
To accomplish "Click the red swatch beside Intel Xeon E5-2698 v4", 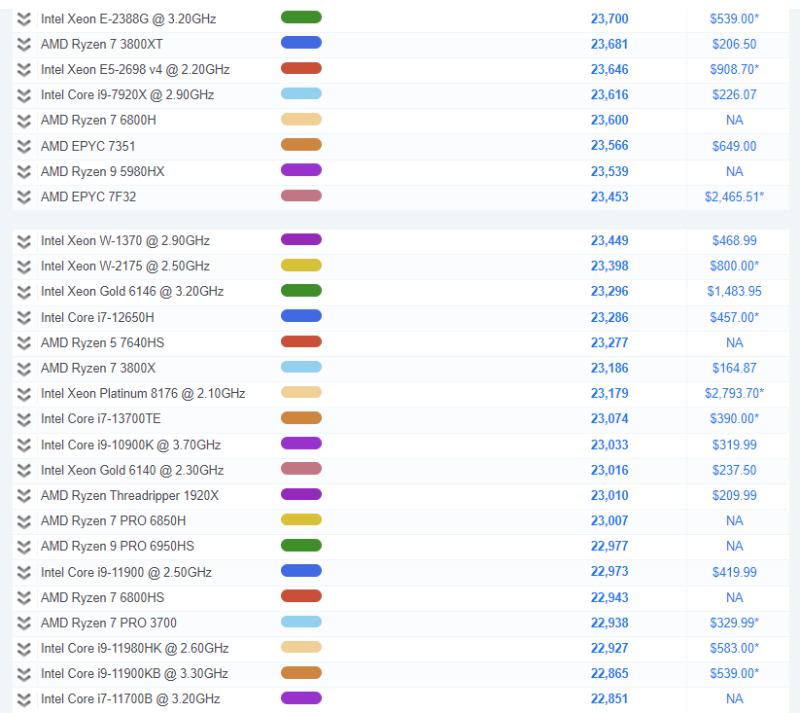I will (x=301, y=68).
